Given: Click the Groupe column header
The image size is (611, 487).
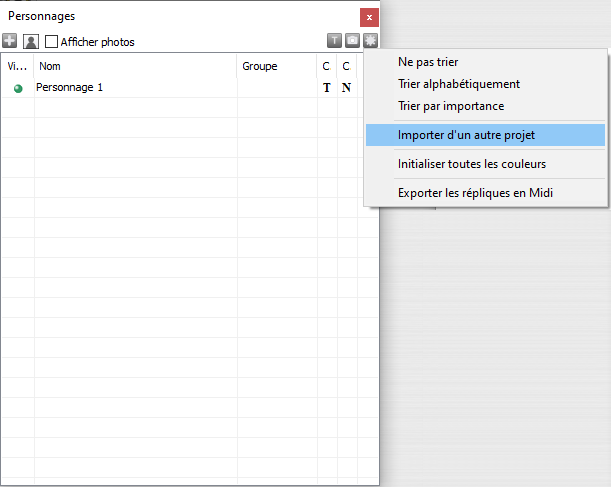Looking at the screenshot, I should coord(276,66).
